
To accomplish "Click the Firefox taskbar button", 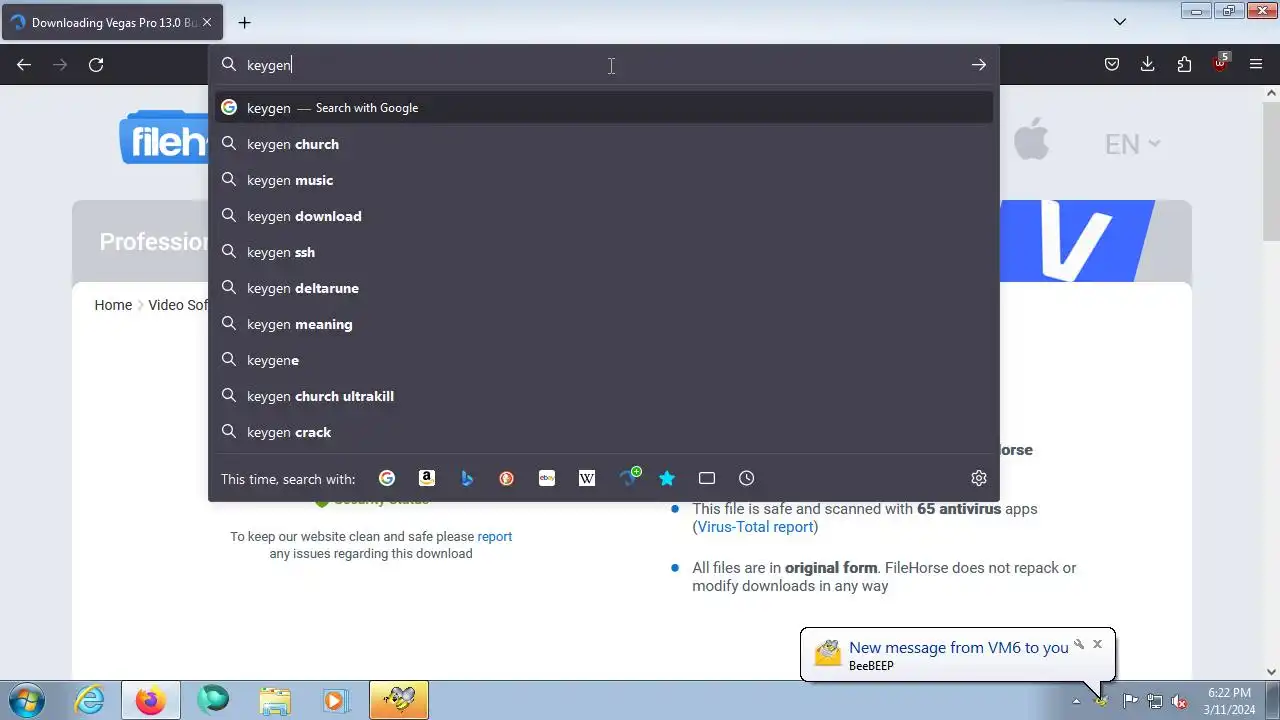I will click(151, 700).
